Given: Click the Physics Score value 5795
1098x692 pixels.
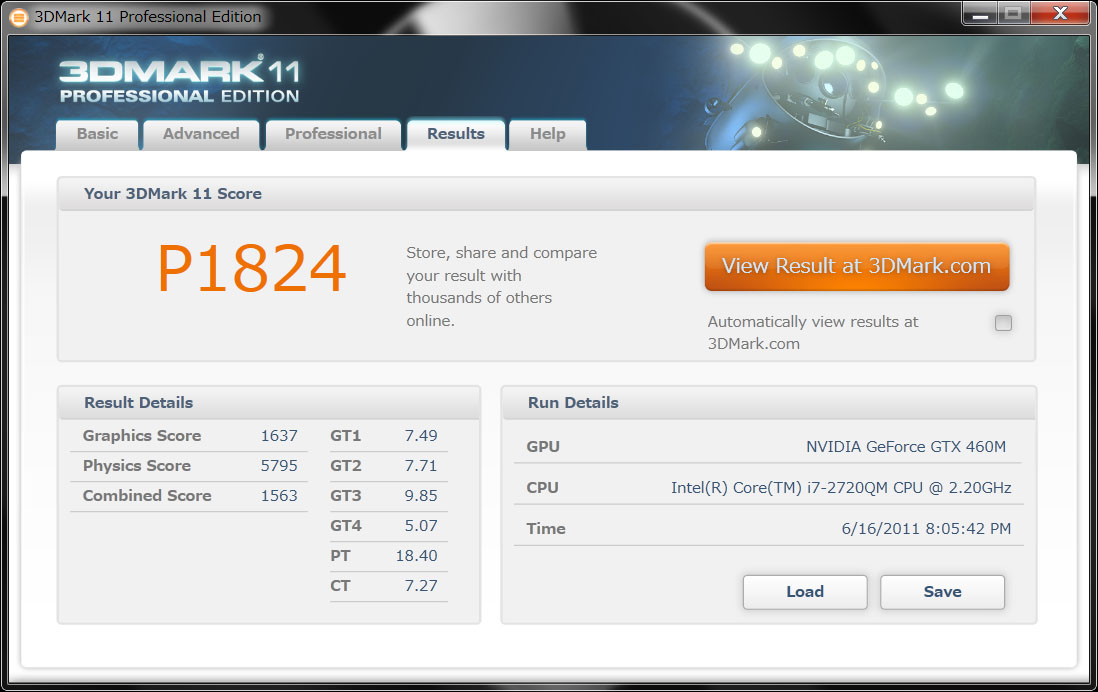Looking at the screenshot, I should coord(279,466).
